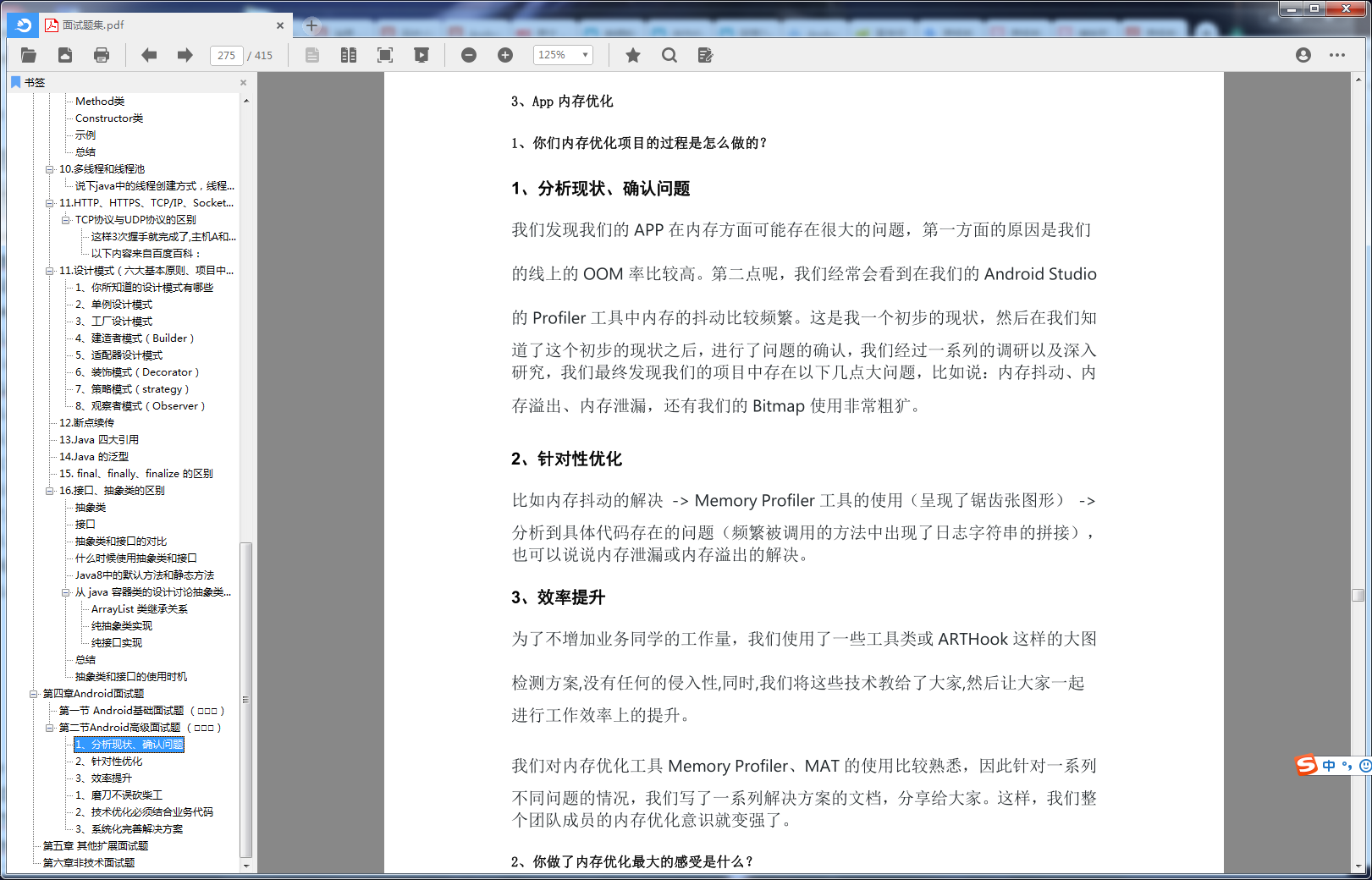
Task: Open bookmark 14.Java 的泛型
Action: click(94, 457)
